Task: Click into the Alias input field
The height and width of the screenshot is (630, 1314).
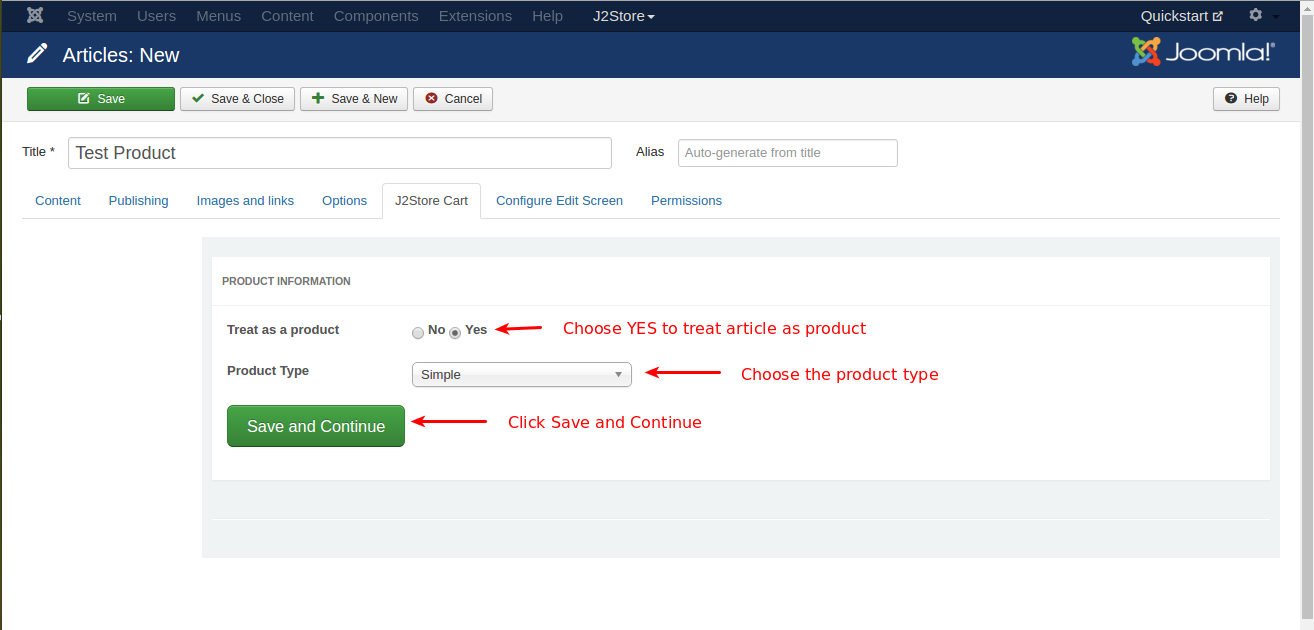Action: (x=787, y=153)
